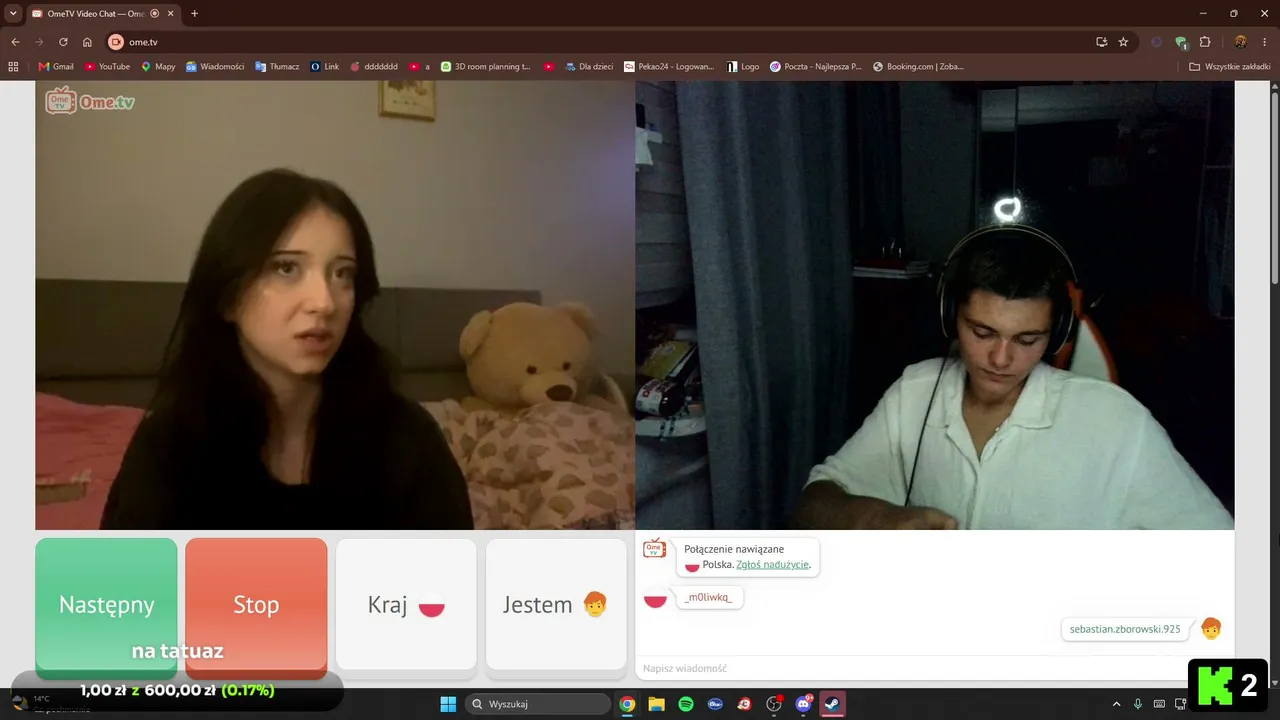Click the _m0liwkq_ chat message
The image size is (1280, 720).
(709, 598)
